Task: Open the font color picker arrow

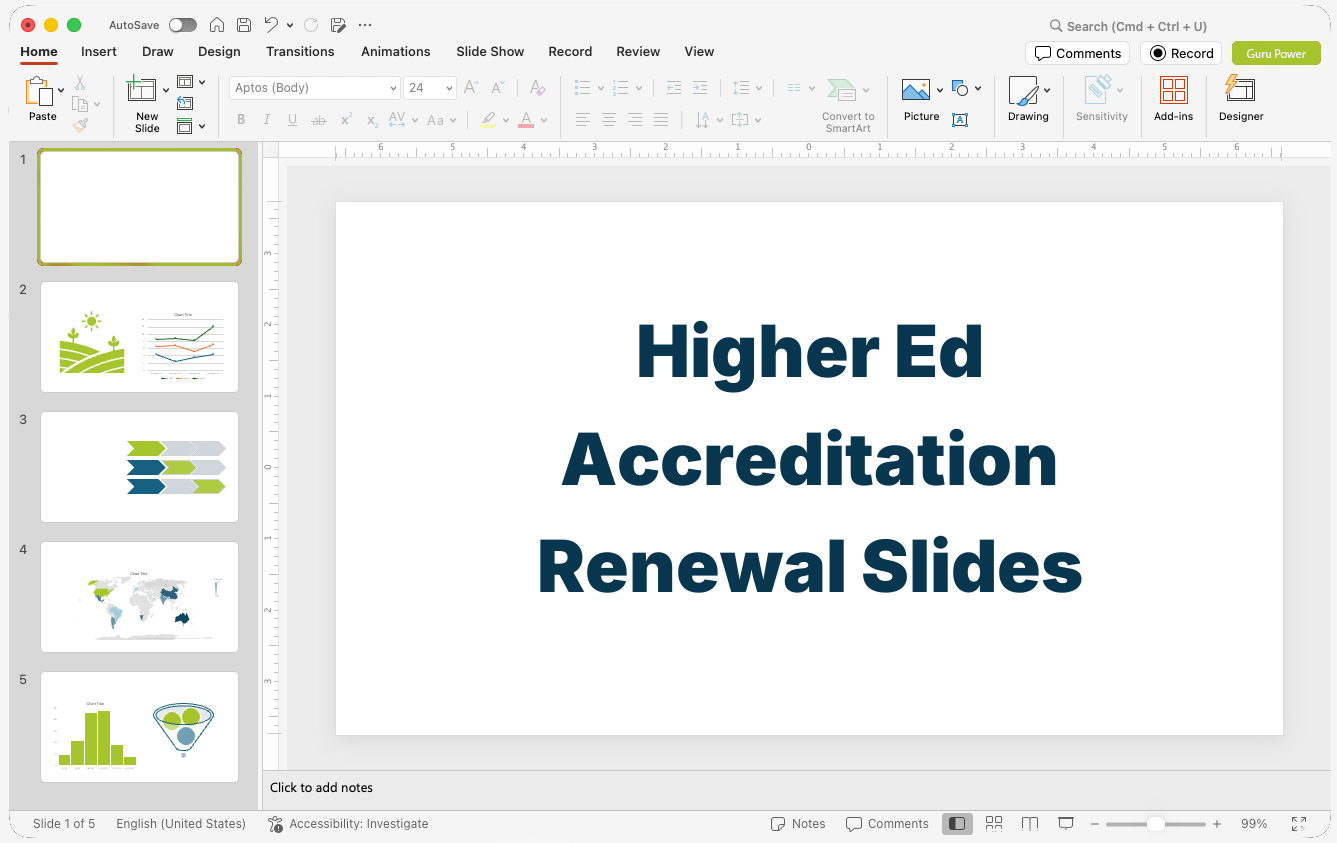Action: [544, 121]
